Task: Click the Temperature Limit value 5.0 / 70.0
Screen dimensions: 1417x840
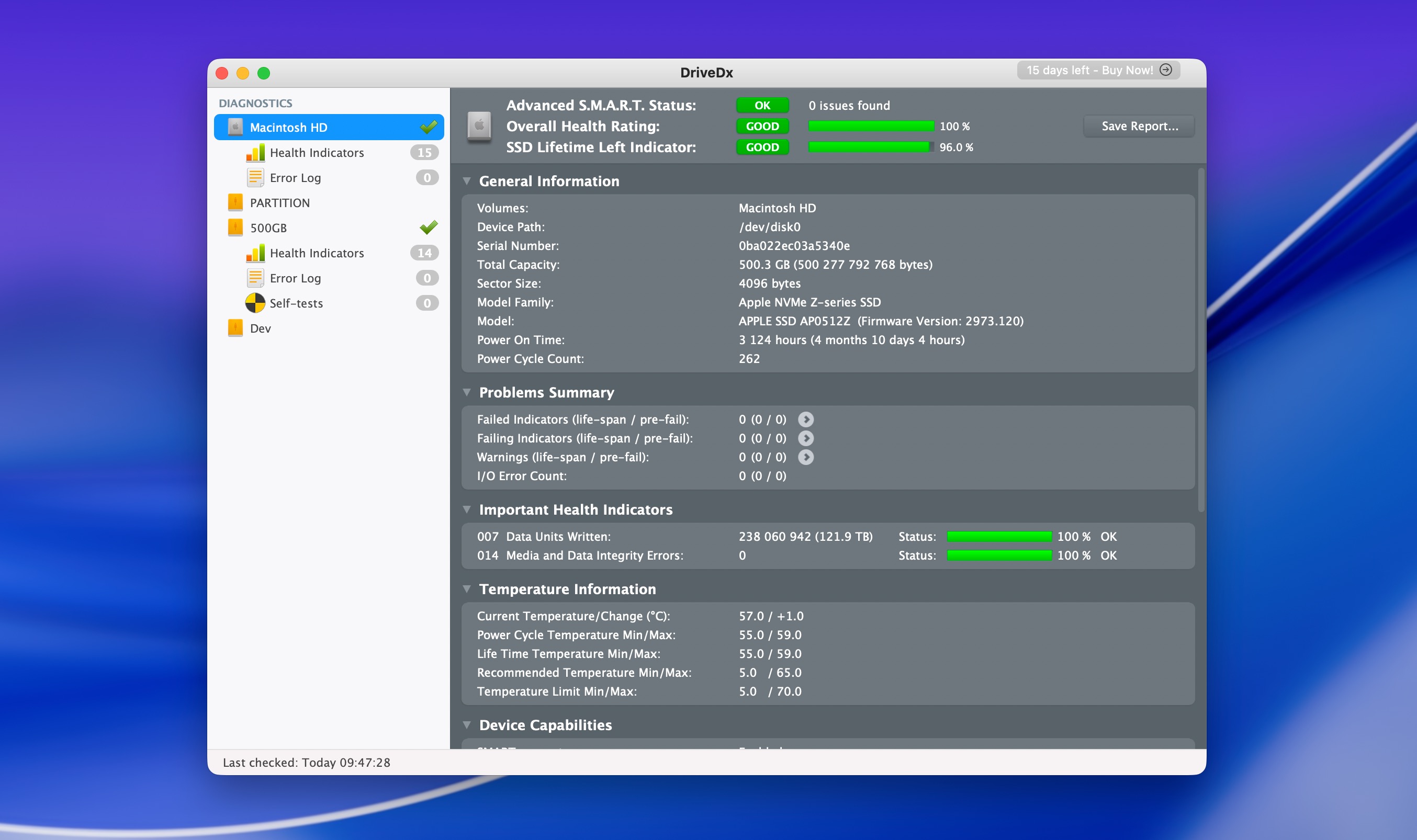Action: point(770,691)
